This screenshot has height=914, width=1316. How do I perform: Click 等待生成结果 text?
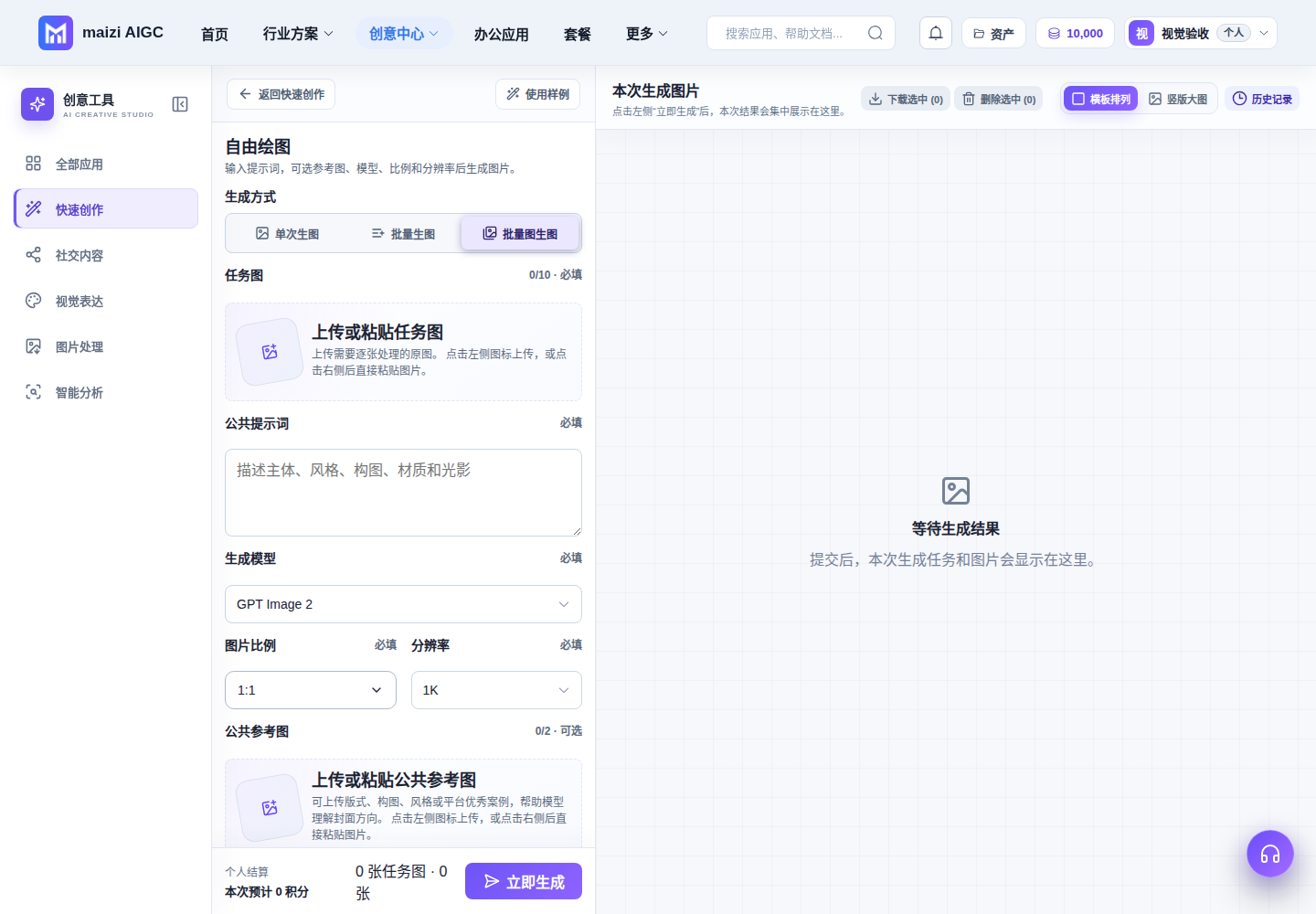tap(956, 528)
